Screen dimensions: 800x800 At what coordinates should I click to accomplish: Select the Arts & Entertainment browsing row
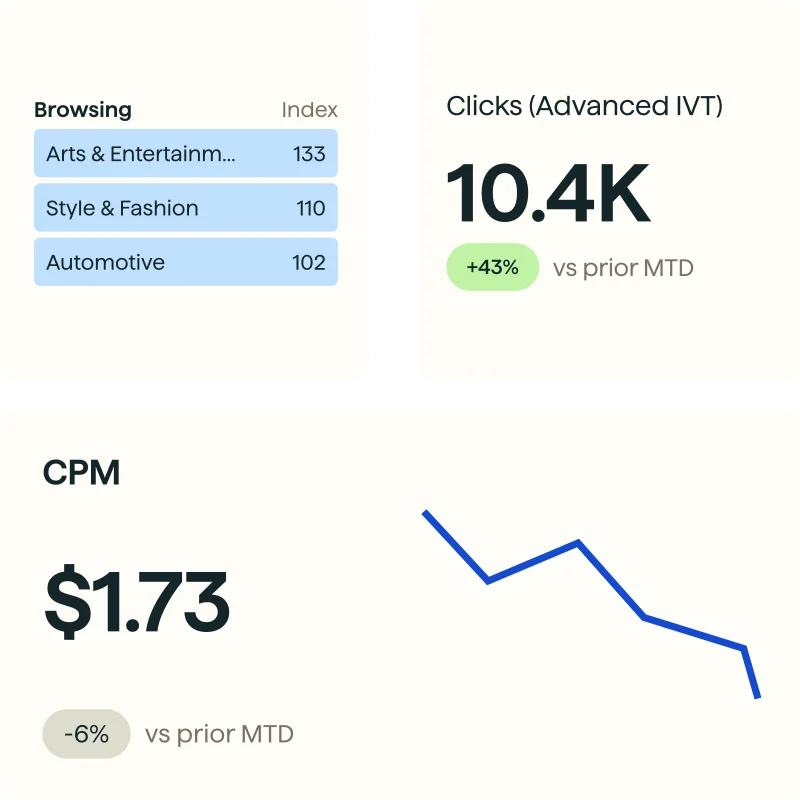pyautogui.click(x=141, y=154)
